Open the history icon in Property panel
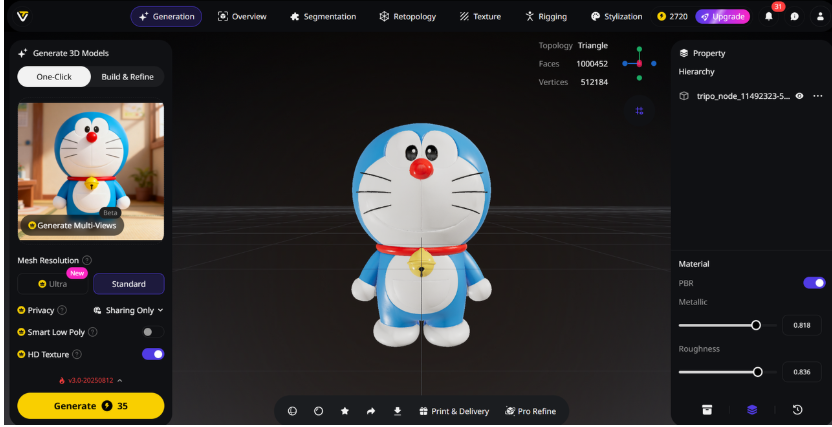 (797, 409)
